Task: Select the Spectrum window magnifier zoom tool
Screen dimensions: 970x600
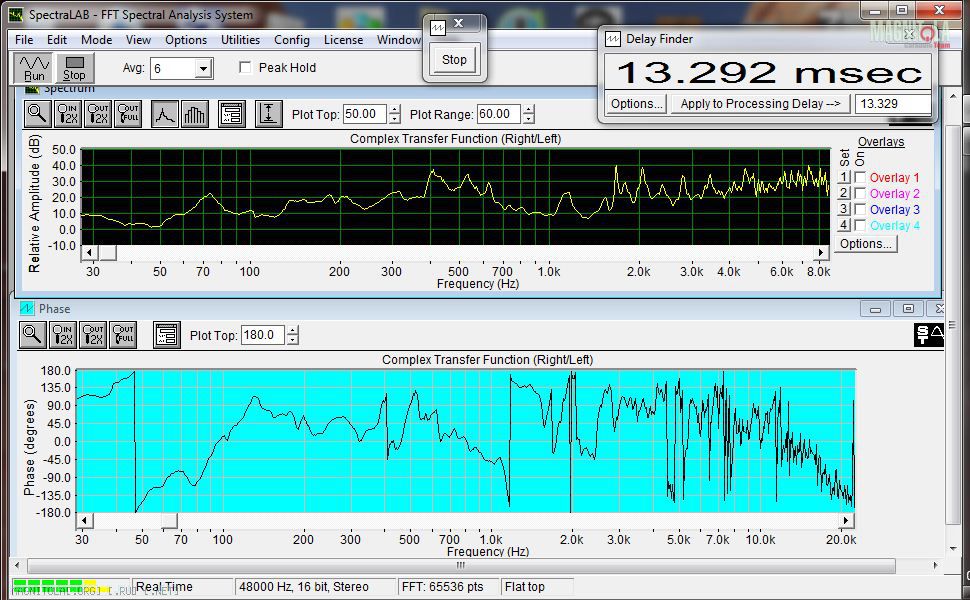Action: point(37,114)
